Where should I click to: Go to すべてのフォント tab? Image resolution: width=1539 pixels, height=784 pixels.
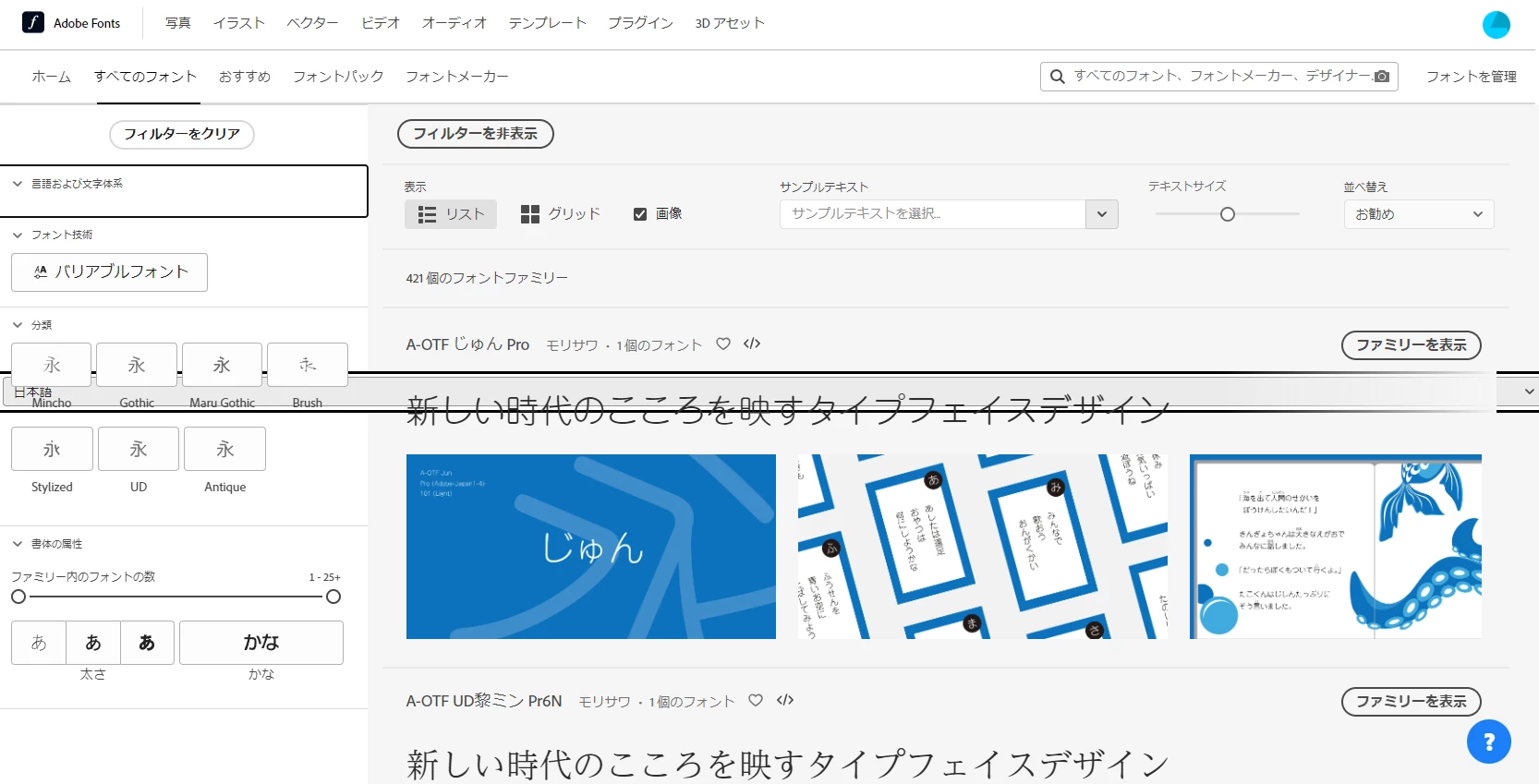[145, 77]
